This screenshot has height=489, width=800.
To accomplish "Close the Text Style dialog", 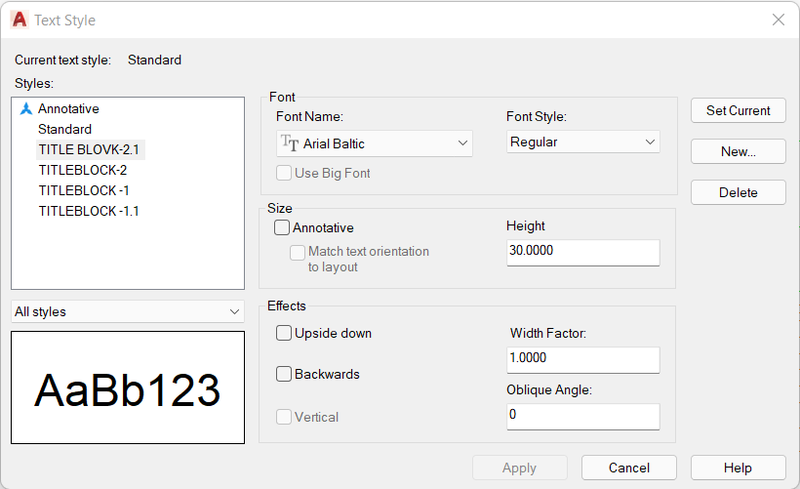I will click(778, 20).
